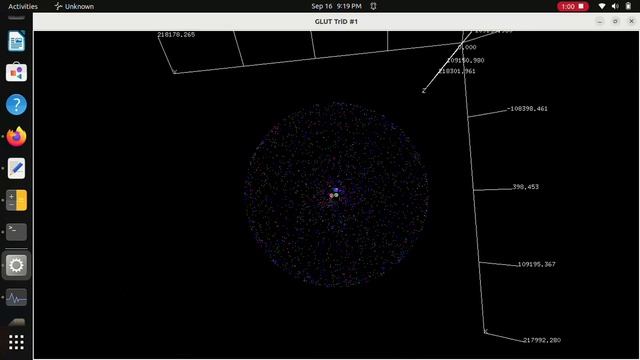Open the network status icon
640x360 pixels.
point(602,6)
